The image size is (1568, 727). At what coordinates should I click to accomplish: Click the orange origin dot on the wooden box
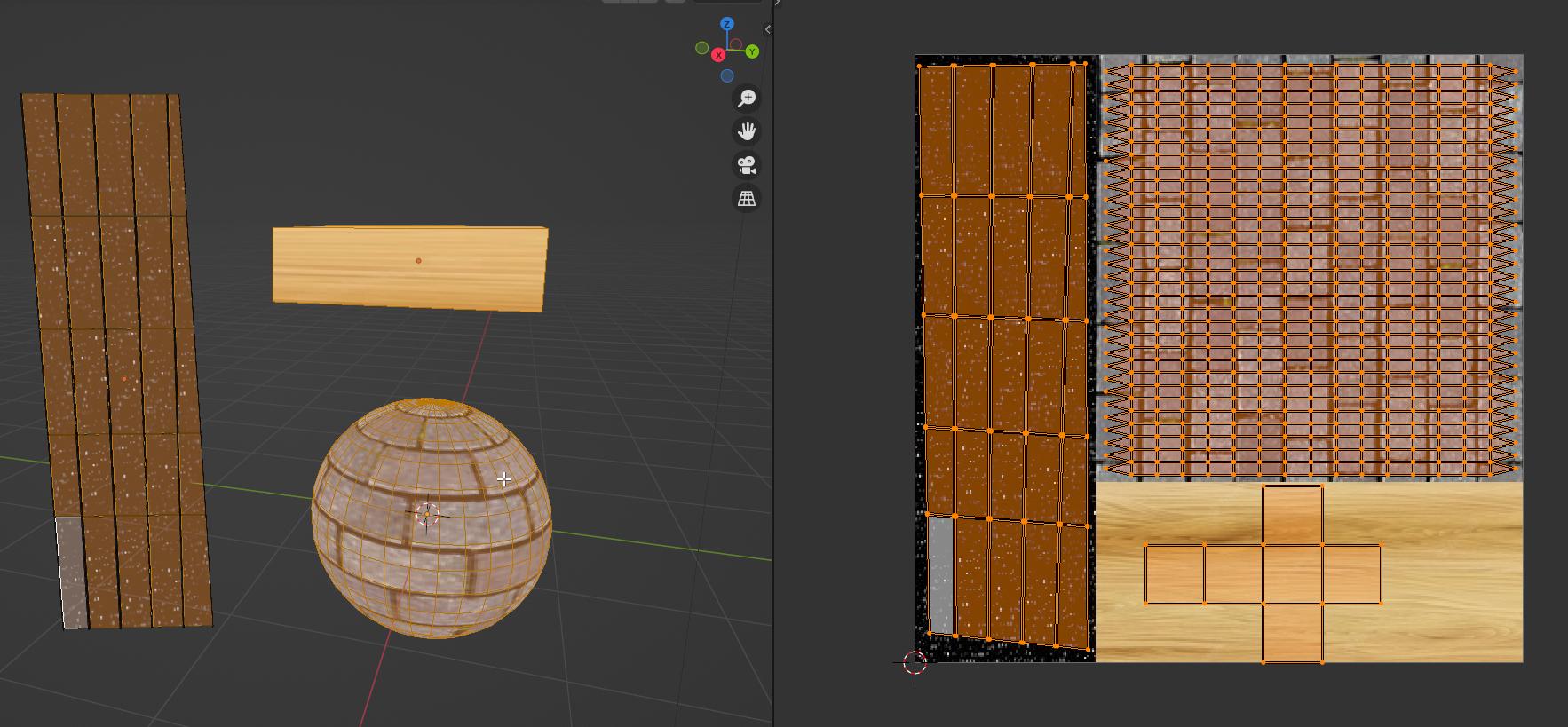[418, 261]
